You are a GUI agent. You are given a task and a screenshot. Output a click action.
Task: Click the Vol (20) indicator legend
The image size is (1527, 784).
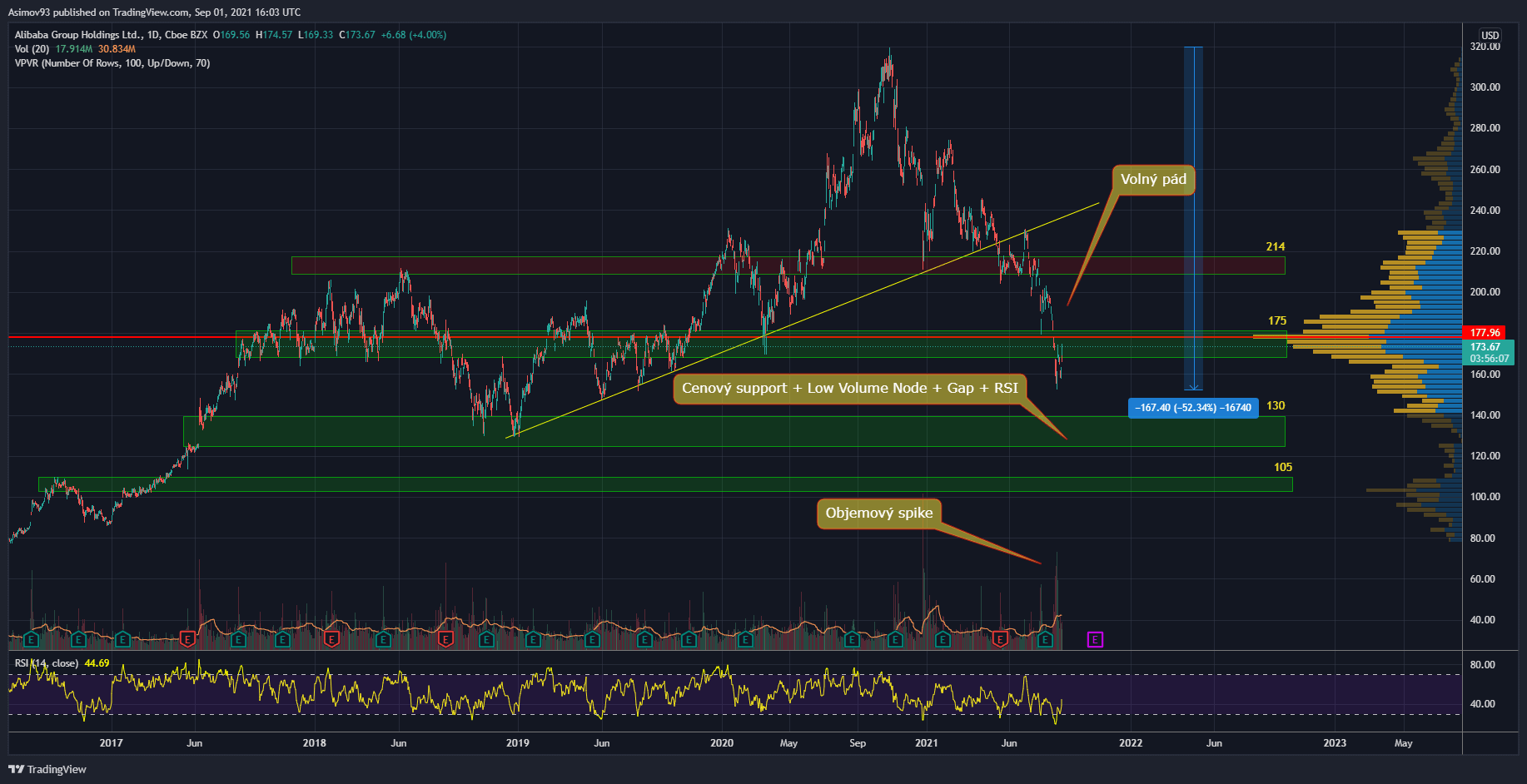32,49
